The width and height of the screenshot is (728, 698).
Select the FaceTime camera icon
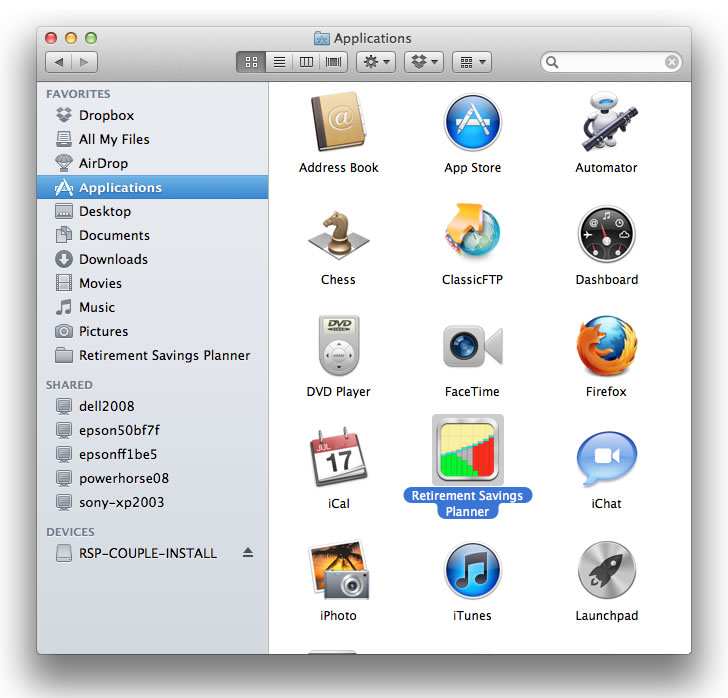click(x=472, y=346)
